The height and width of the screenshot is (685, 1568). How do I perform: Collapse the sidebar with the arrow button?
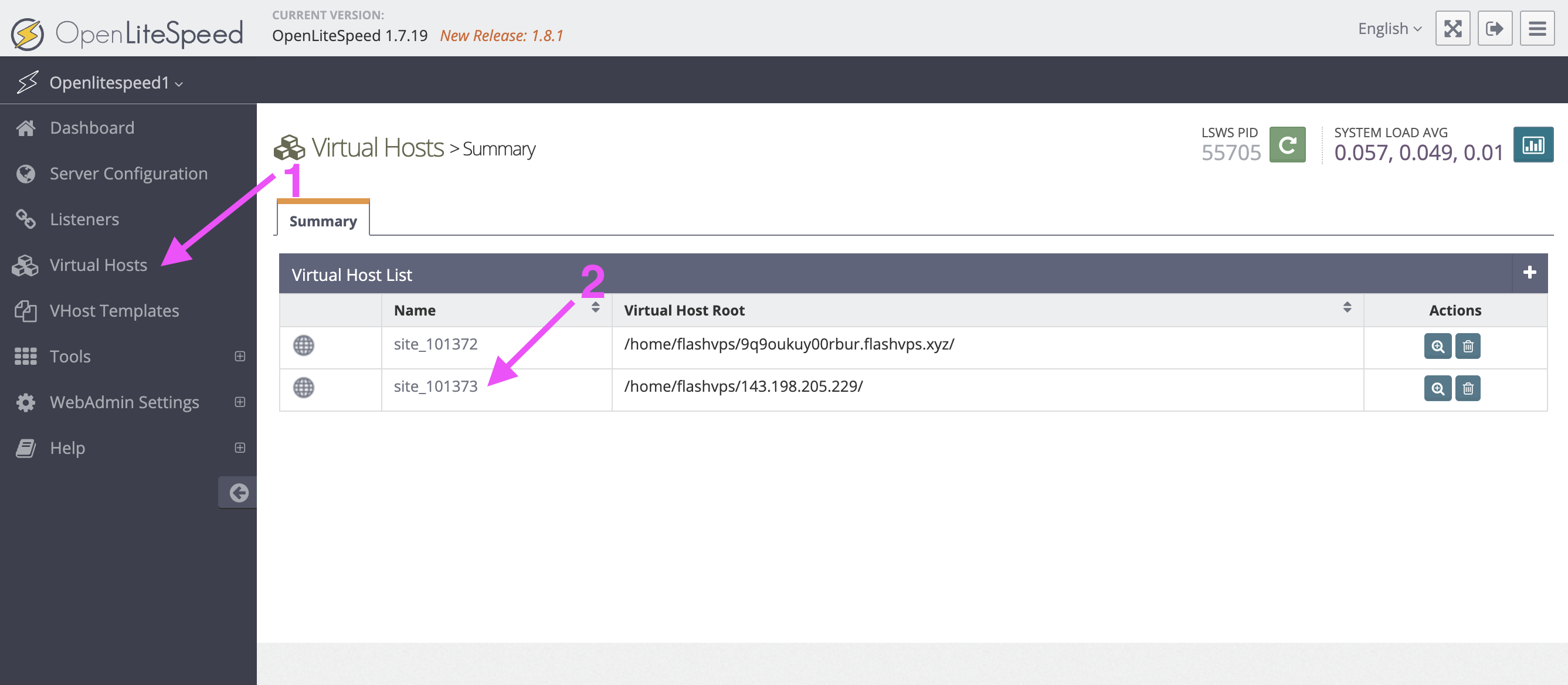[x=238, y=493]
